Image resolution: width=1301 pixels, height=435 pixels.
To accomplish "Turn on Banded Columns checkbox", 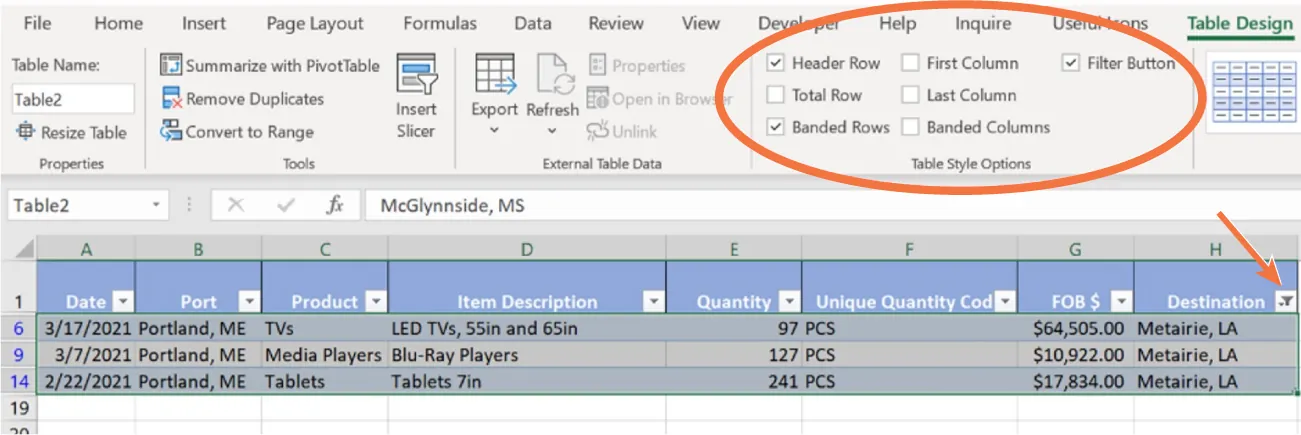I will point(910,127).
